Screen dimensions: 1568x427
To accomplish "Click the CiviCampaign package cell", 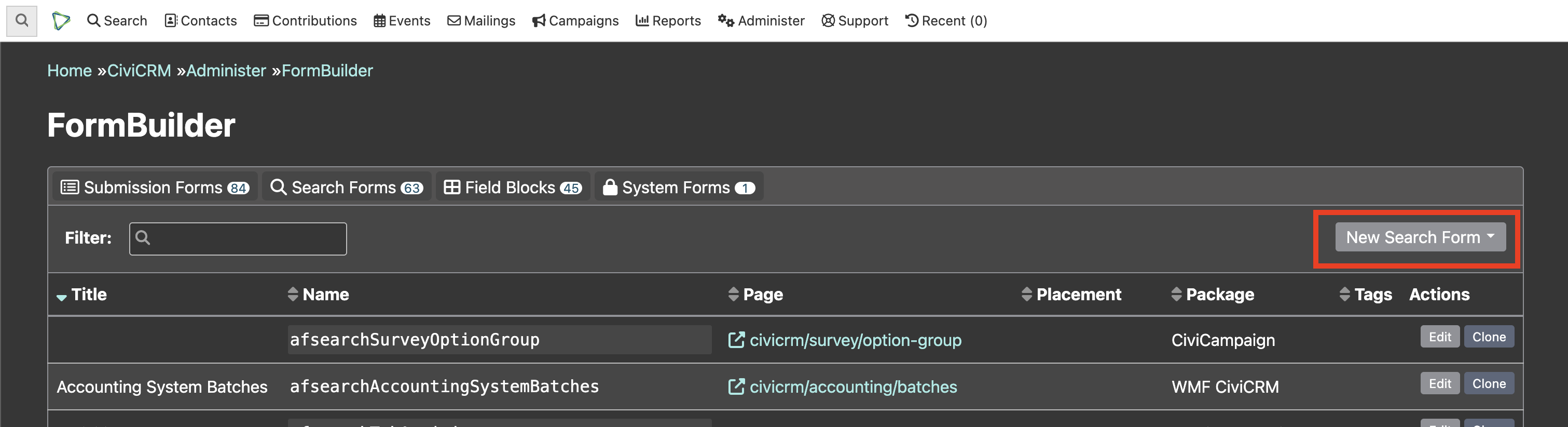I will tap(1223, 340).
